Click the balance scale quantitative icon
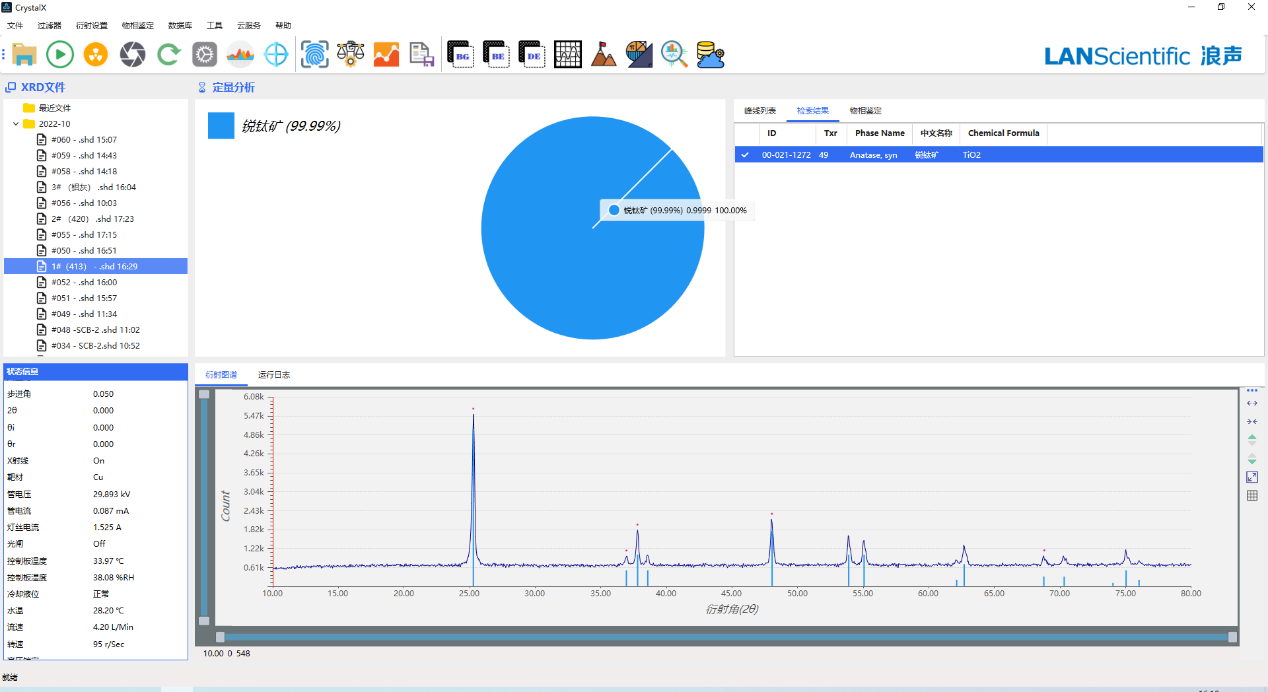Screen dimensions: 1268x692 coord(350,55)
